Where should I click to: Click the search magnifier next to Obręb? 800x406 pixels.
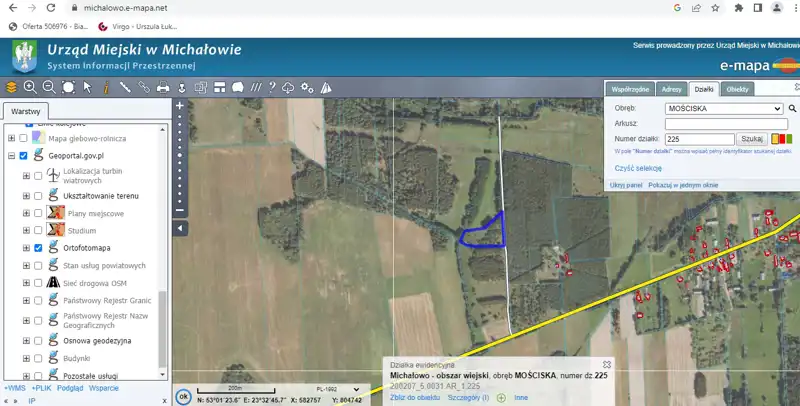[792, 108]
